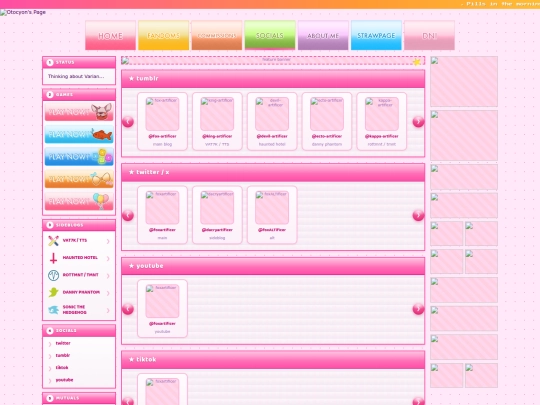Expand the first sideblog row chevron
This screenshot has height=405, width=540.
click(108, 241)
